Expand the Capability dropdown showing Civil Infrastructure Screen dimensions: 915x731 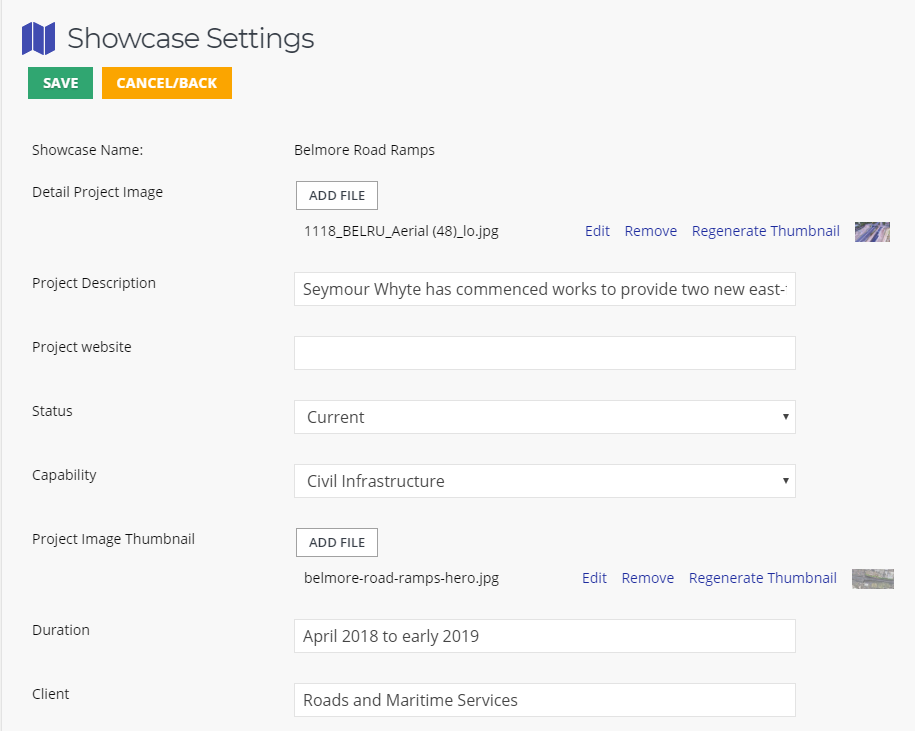point(544,481)
